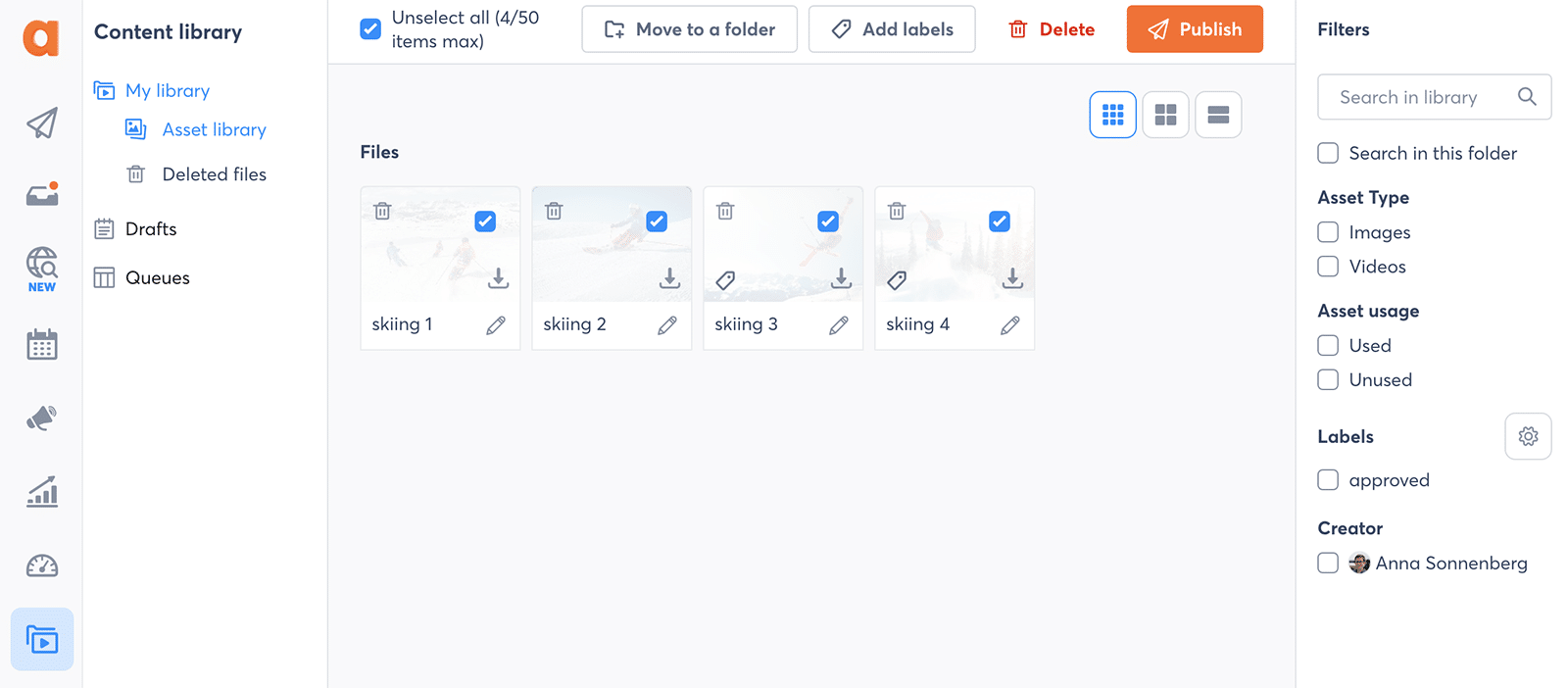Uncheck the skiing 1 selection checkbox
The width and height of the screenshot is (1568, 688).
(485, 221)
